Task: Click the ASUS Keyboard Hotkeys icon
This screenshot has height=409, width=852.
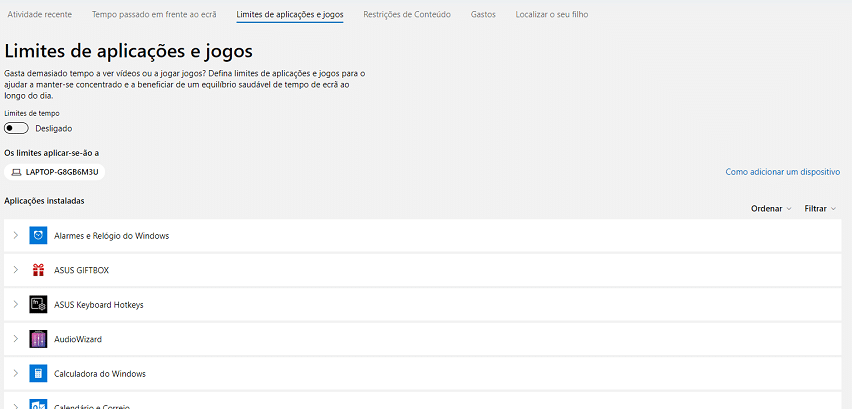Action: (38, 305)
